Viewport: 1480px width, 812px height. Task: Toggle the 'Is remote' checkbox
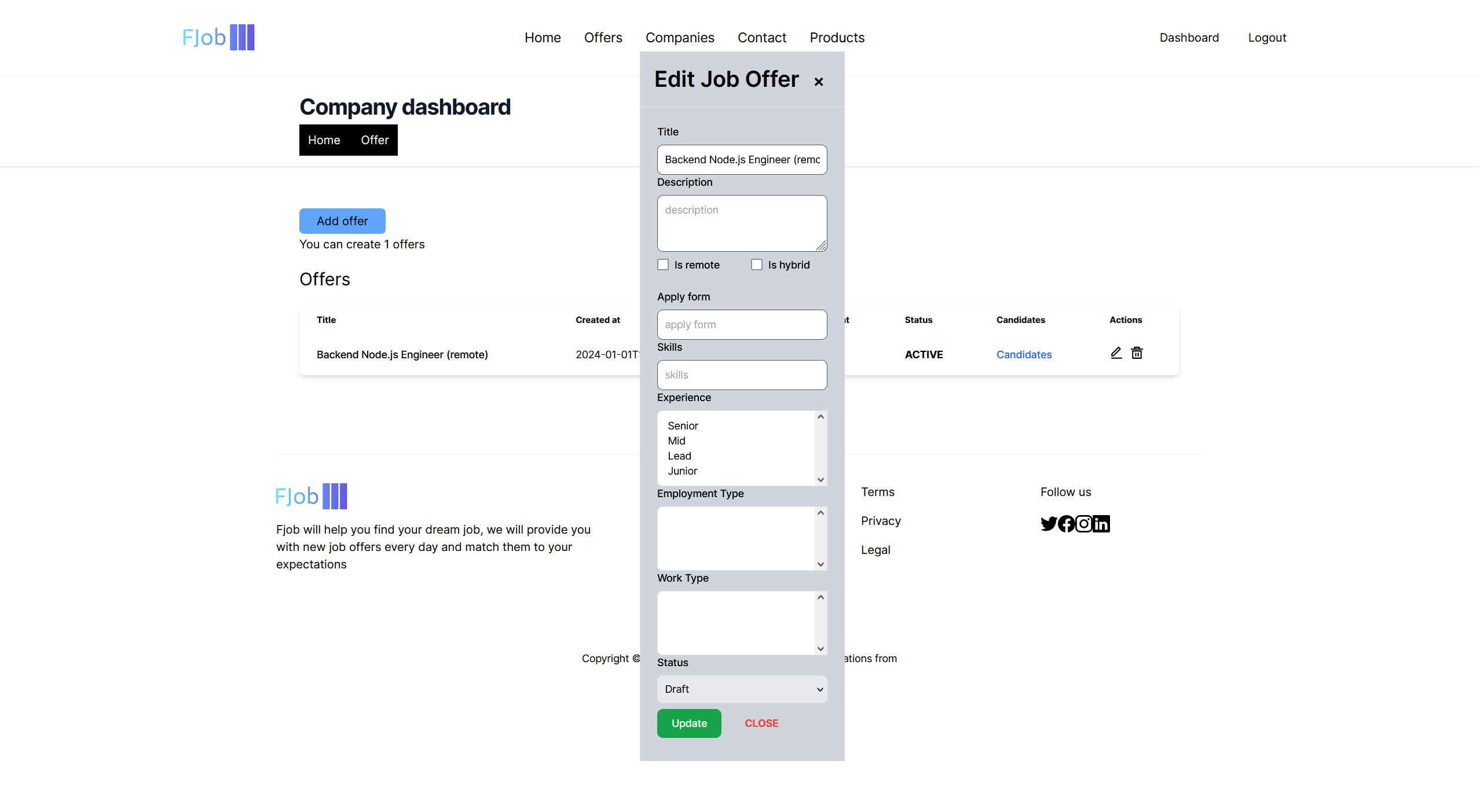(663, 265)
